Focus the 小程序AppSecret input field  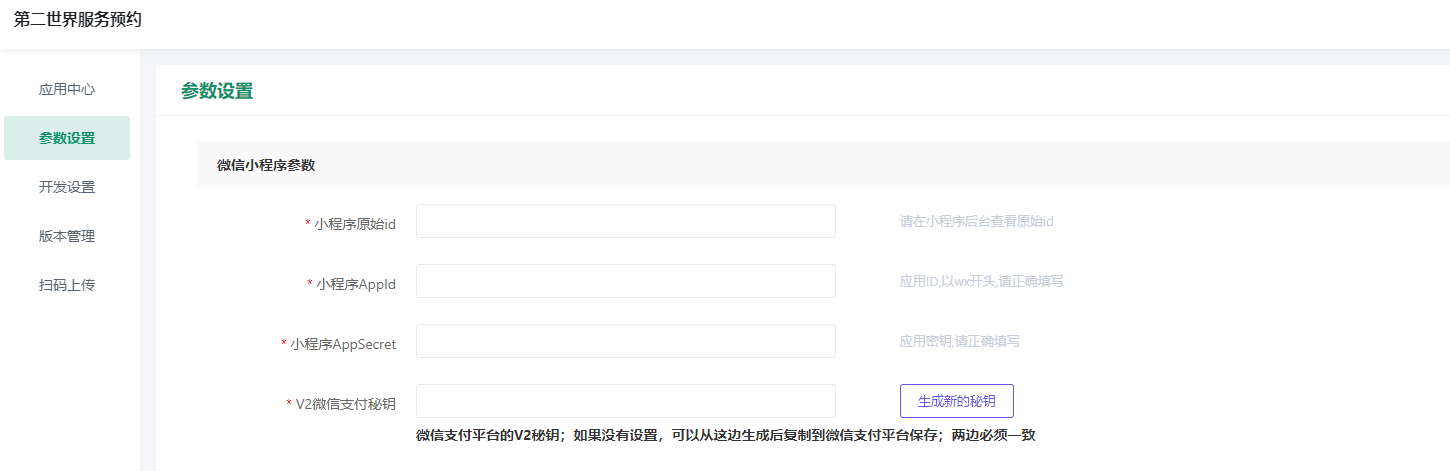pyautogui.click(x=626, y=341)
